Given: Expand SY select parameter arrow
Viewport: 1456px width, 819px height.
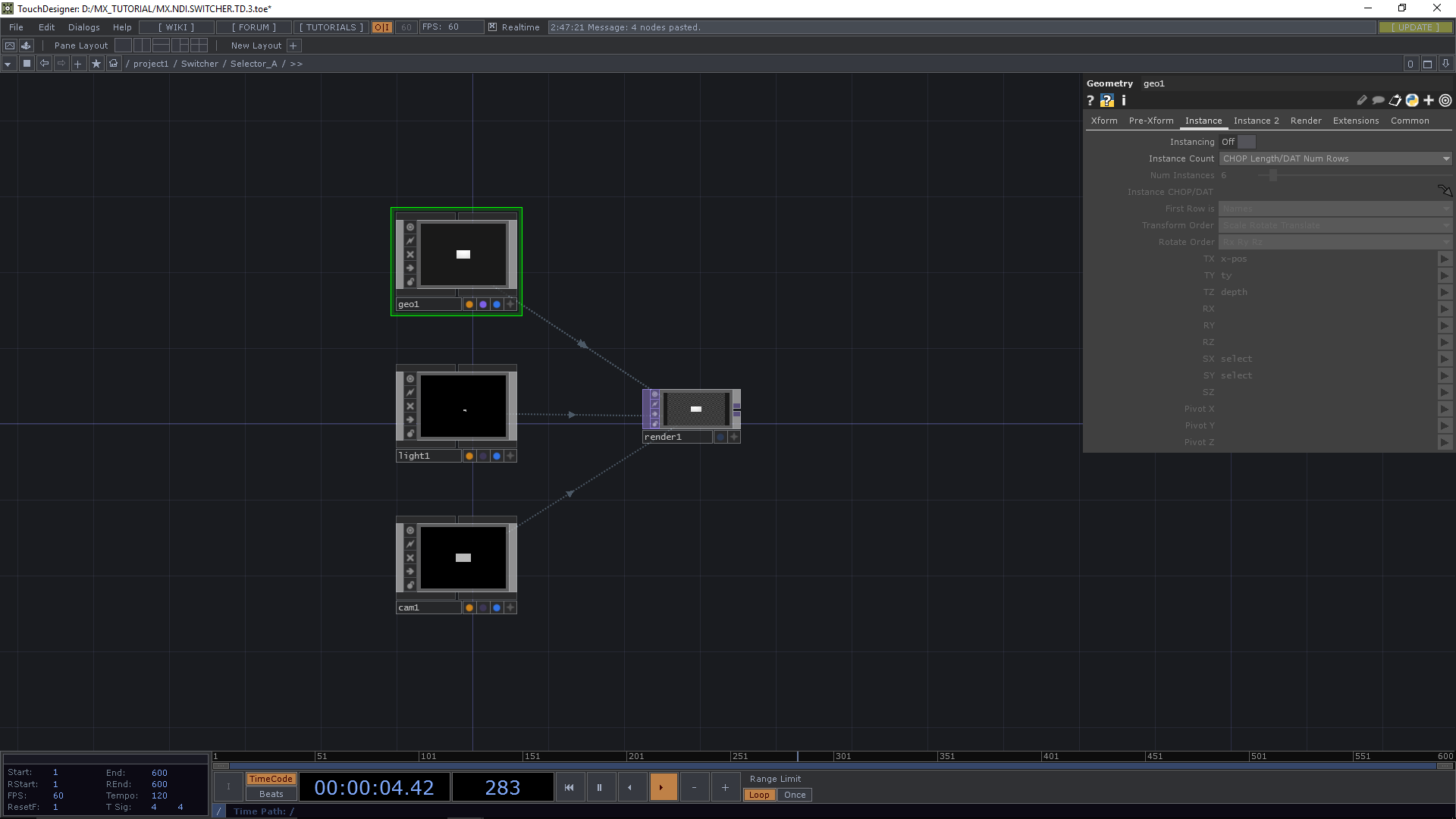Looking at the screenshot, I should (x=1445, y=375).
